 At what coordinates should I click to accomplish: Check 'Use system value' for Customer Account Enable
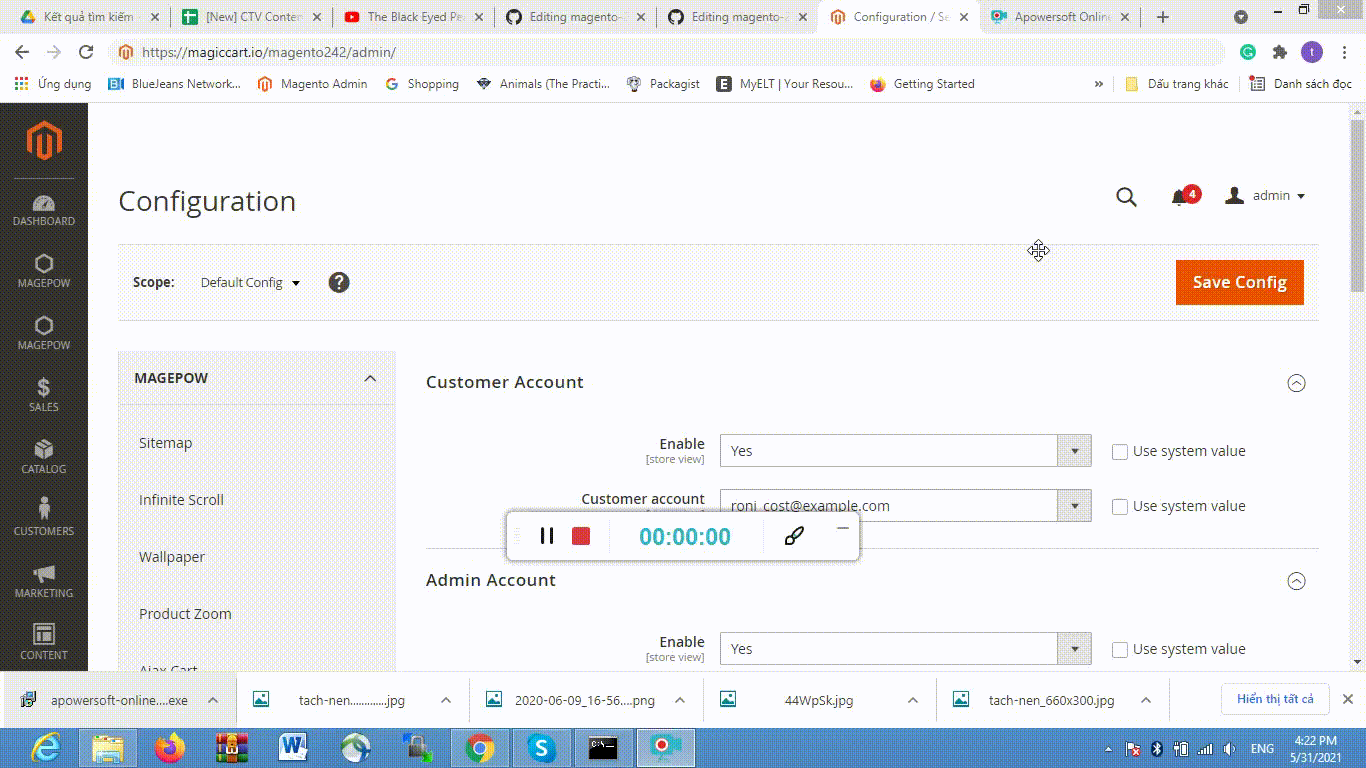(x=1120, y=452)
